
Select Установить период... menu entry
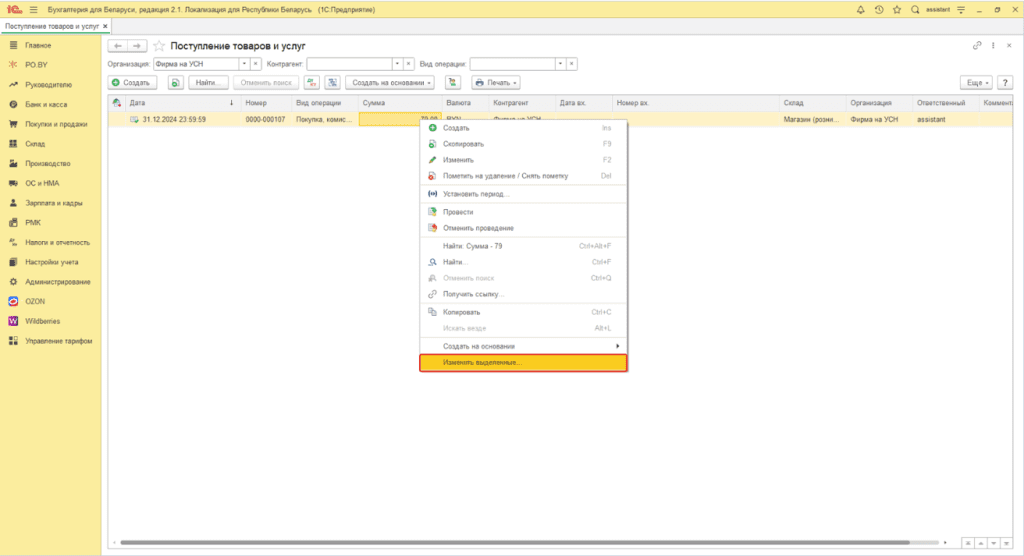coord(475,194)
